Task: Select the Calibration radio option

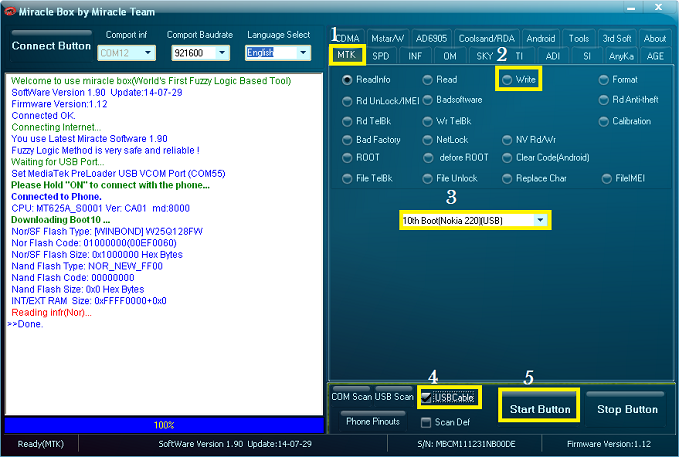Action: tap(624, 121)
